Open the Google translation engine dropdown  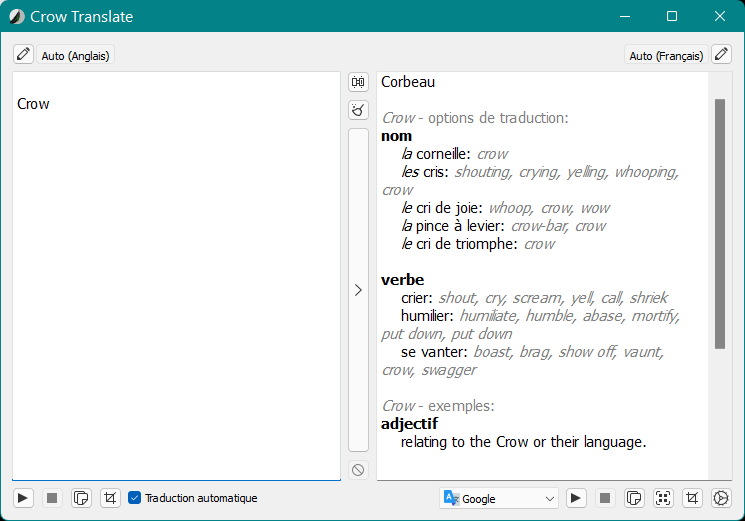(x=499, y=499)
